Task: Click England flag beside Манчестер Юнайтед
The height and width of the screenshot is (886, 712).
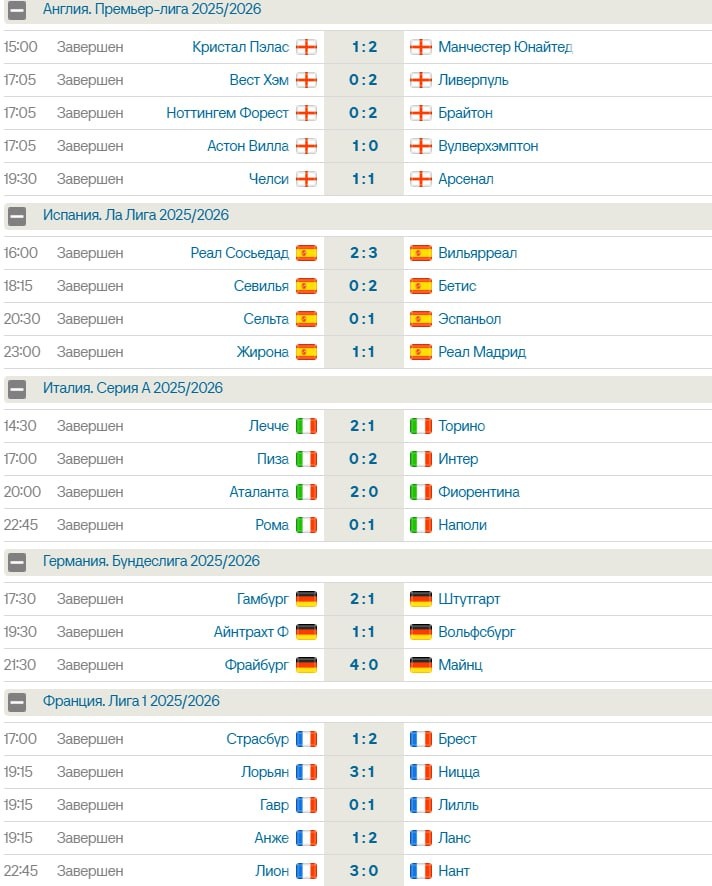Action: (421, 47)
